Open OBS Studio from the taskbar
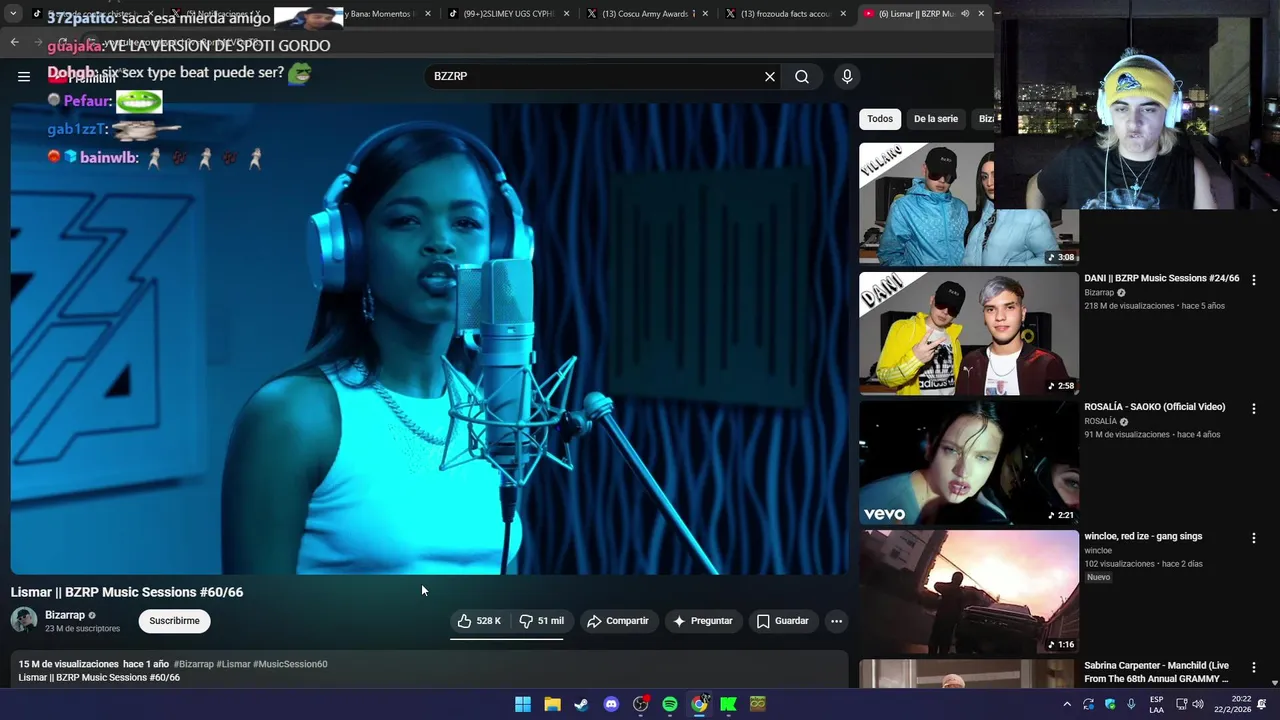Image resolution: width=1280 pixels, height=720 pixels. click(640, 704)
